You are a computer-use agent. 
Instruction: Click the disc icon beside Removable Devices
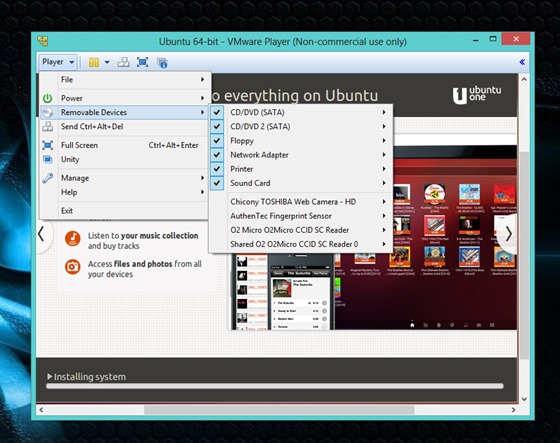[x=48, y=112]
